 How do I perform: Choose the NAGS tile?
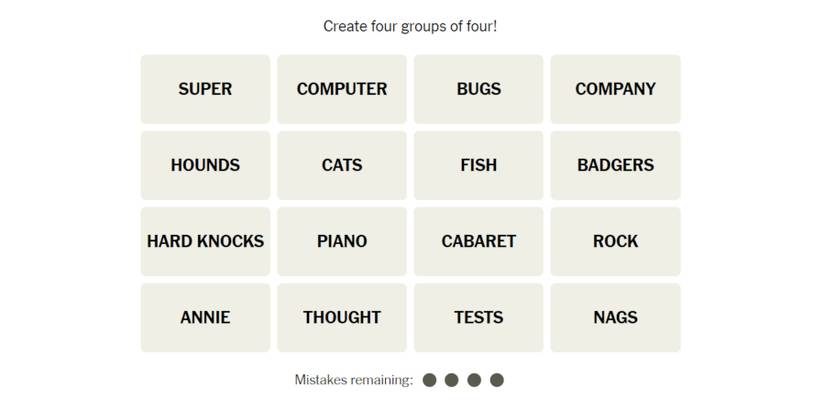coord(615,317)
